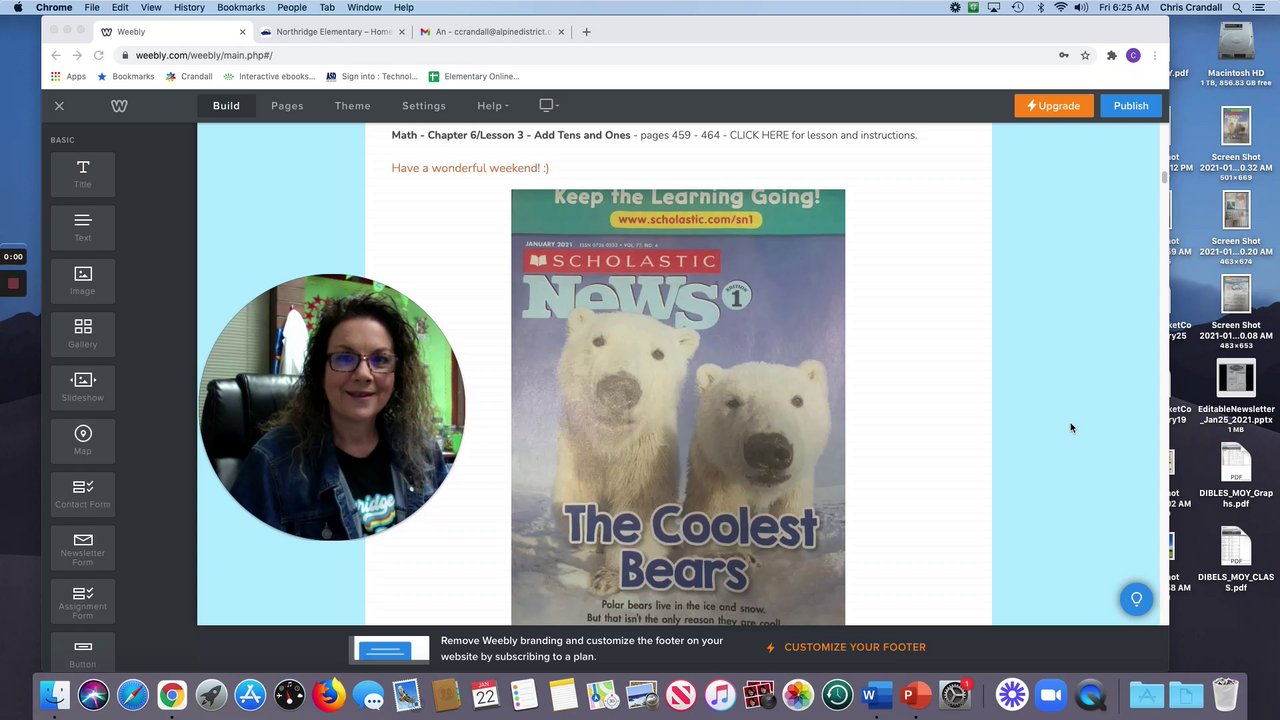Open the Help dropdown menu

[x=492, y=106]
